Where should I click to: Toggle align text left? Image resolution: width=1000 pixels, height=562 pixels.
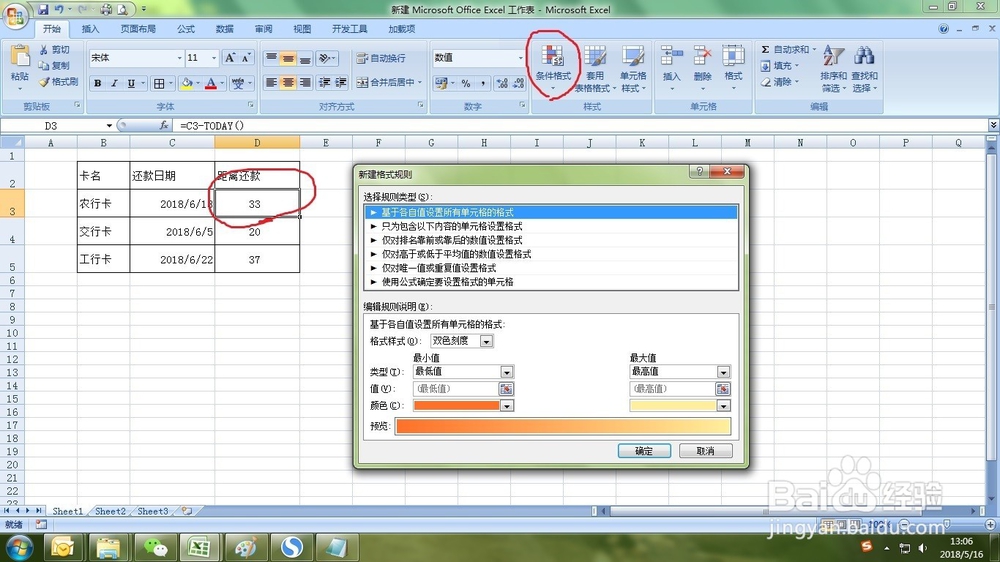pyautogui.click(x=272, y=83)
